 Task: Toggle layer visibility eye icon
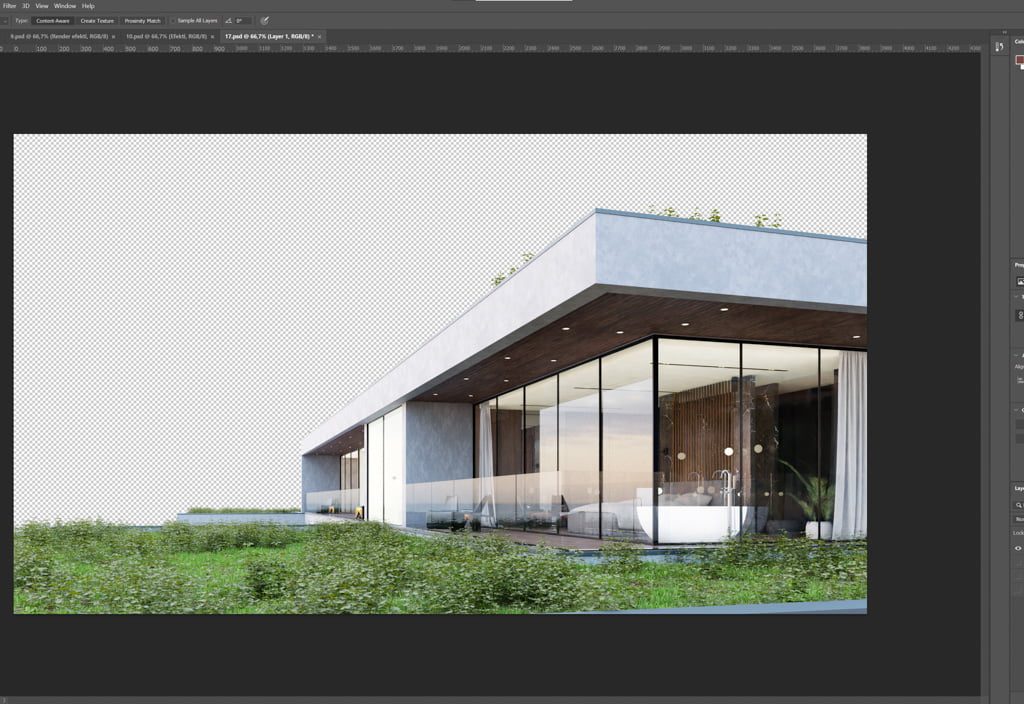pos(1019,548)
